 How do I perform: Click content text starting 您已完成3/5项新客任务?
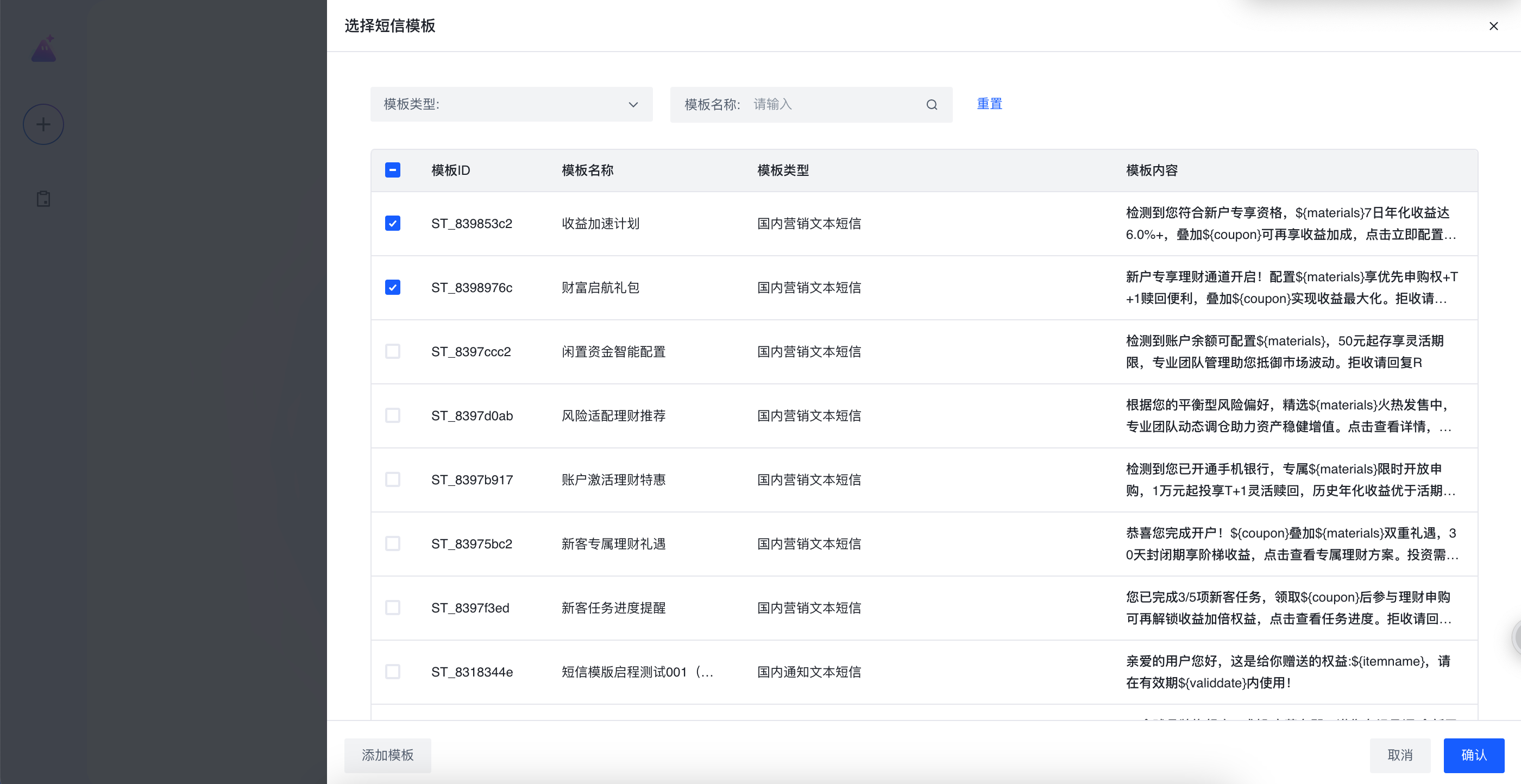[x=1289, y=608]
